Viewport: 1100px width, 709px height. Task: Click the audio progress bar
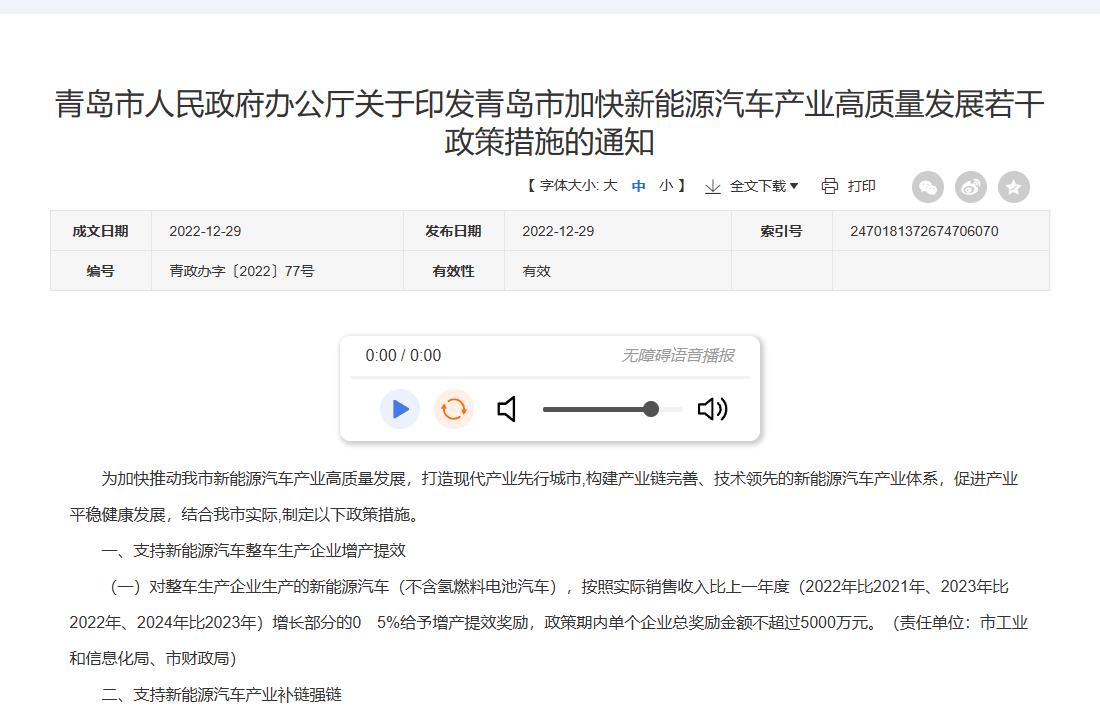(549, 378)
